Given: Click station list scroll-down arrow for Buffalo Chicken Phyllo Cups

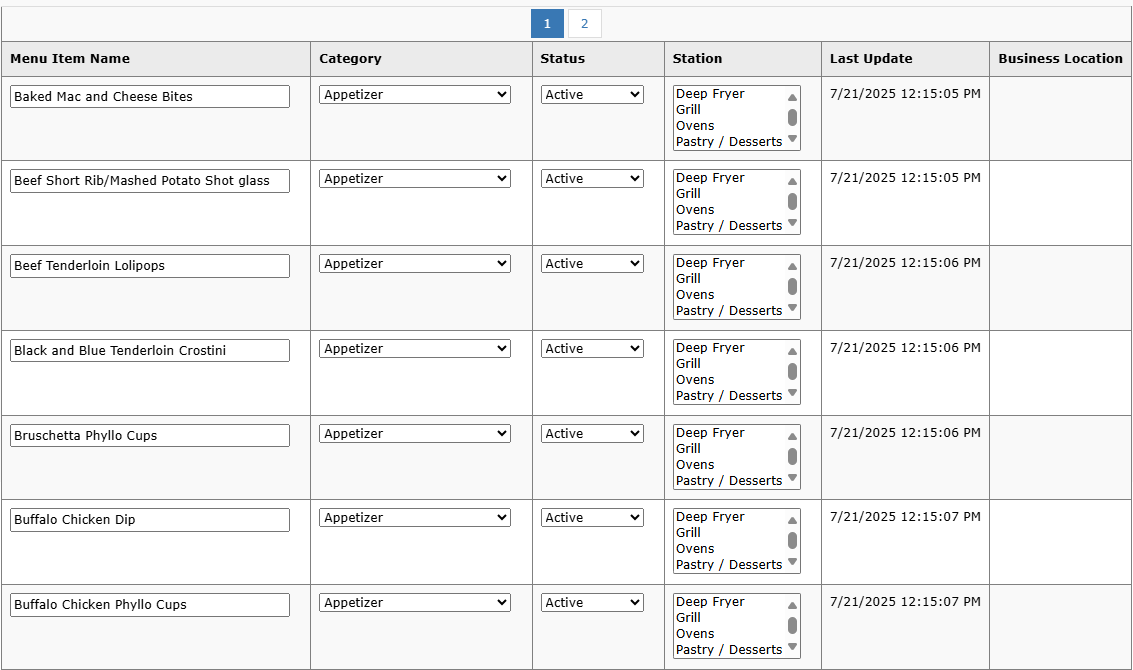Looking at the screenshot, I should click(793, 647).
